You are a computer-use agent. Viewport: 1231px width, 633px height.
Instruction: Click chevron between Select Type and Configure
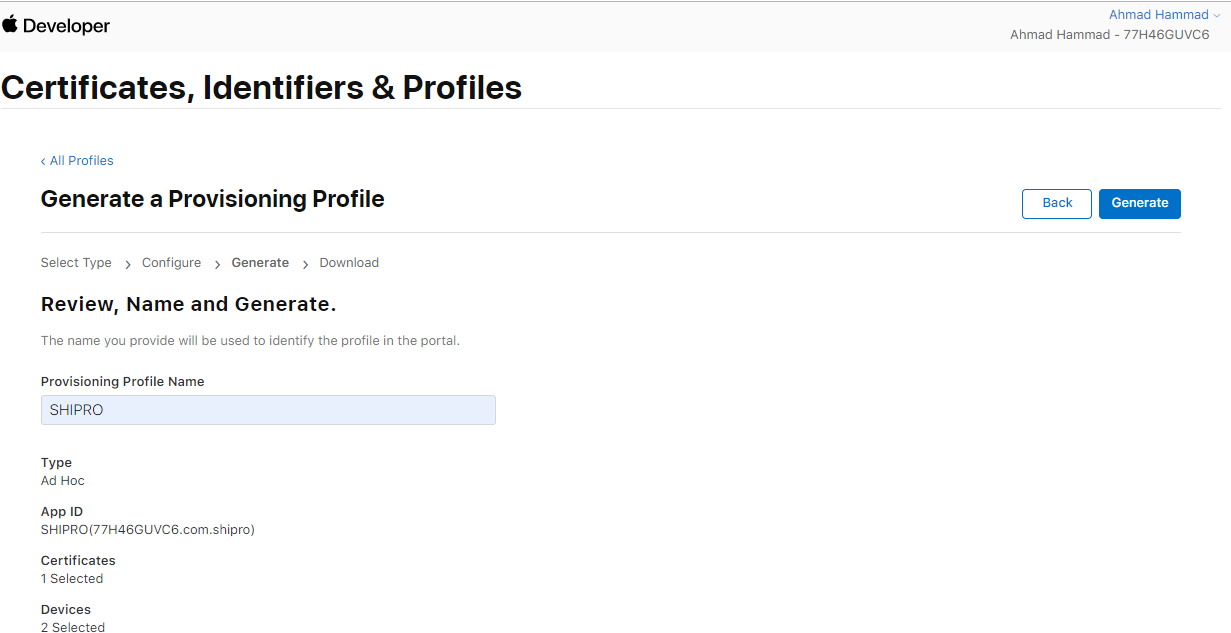click(127, 264)
